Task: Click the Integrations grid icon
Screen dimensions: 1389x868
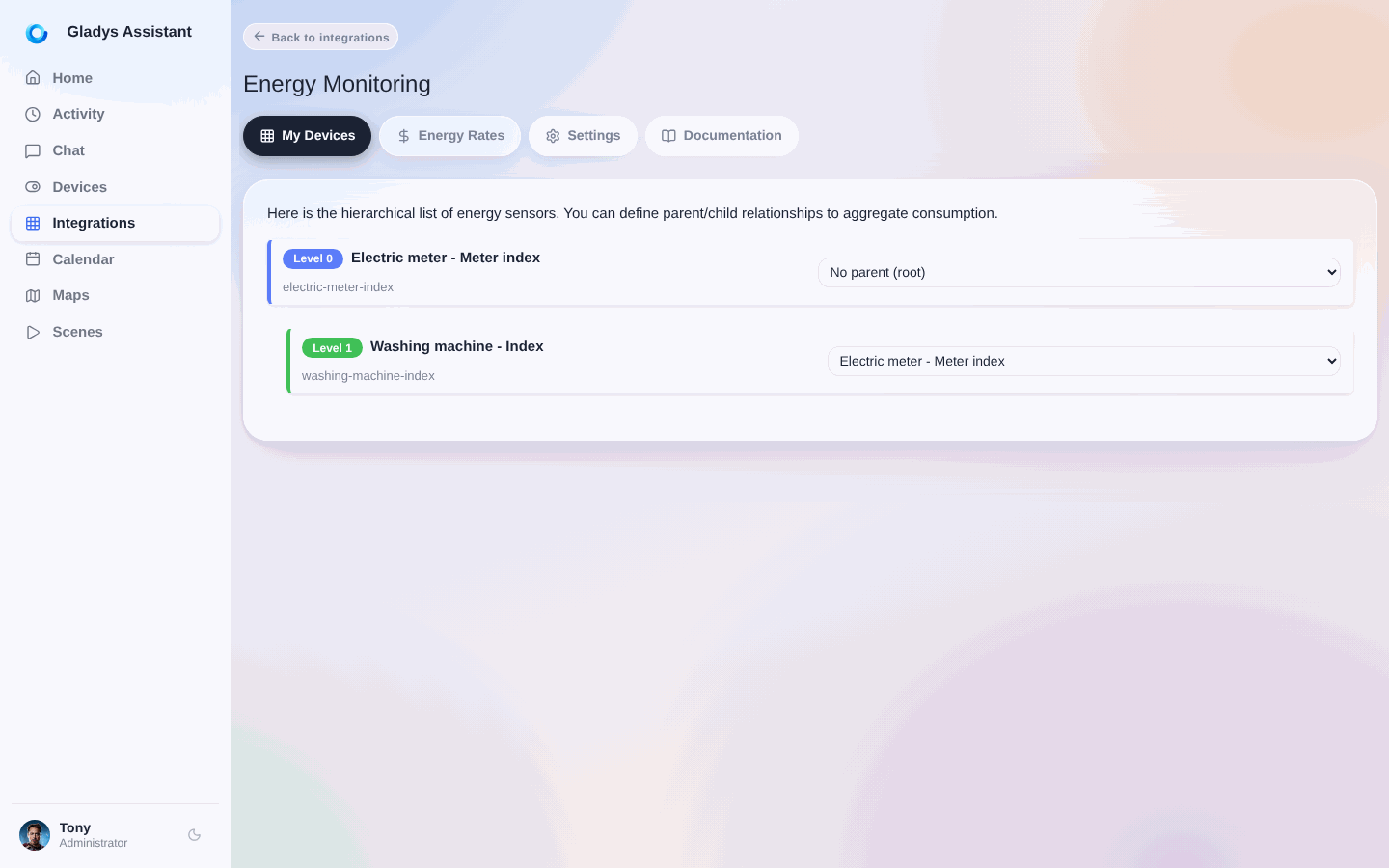Action: [x=33, y=223]
